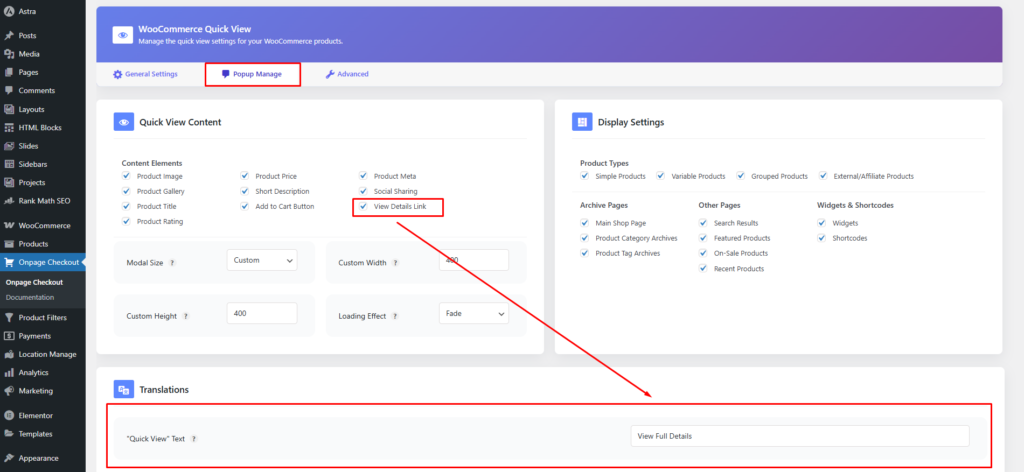Click the Quick View Text input field
Screen dimensions: 1024x472
[x=799, y=436]
